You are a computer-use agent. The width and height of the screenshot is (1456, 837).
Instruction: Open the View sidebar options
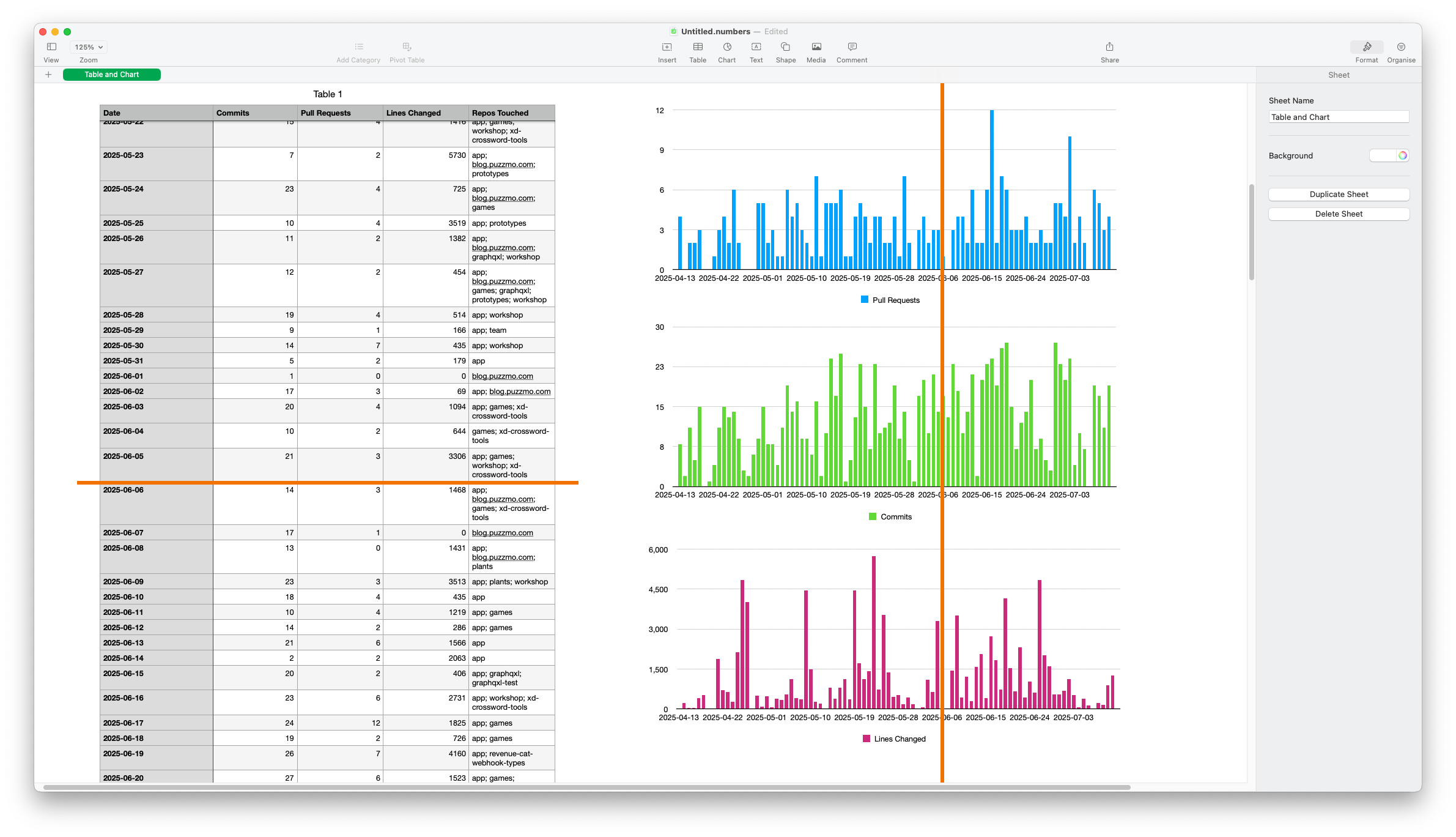click(x=51, y=47)
